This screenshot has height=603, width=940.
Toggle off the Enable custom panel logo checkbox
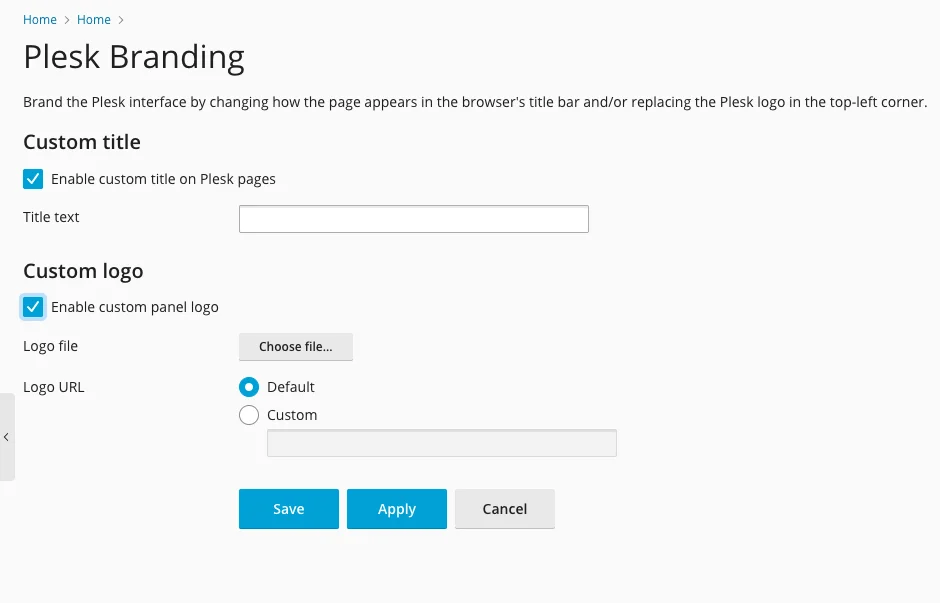pyautogui.click(x=33, y=307)
